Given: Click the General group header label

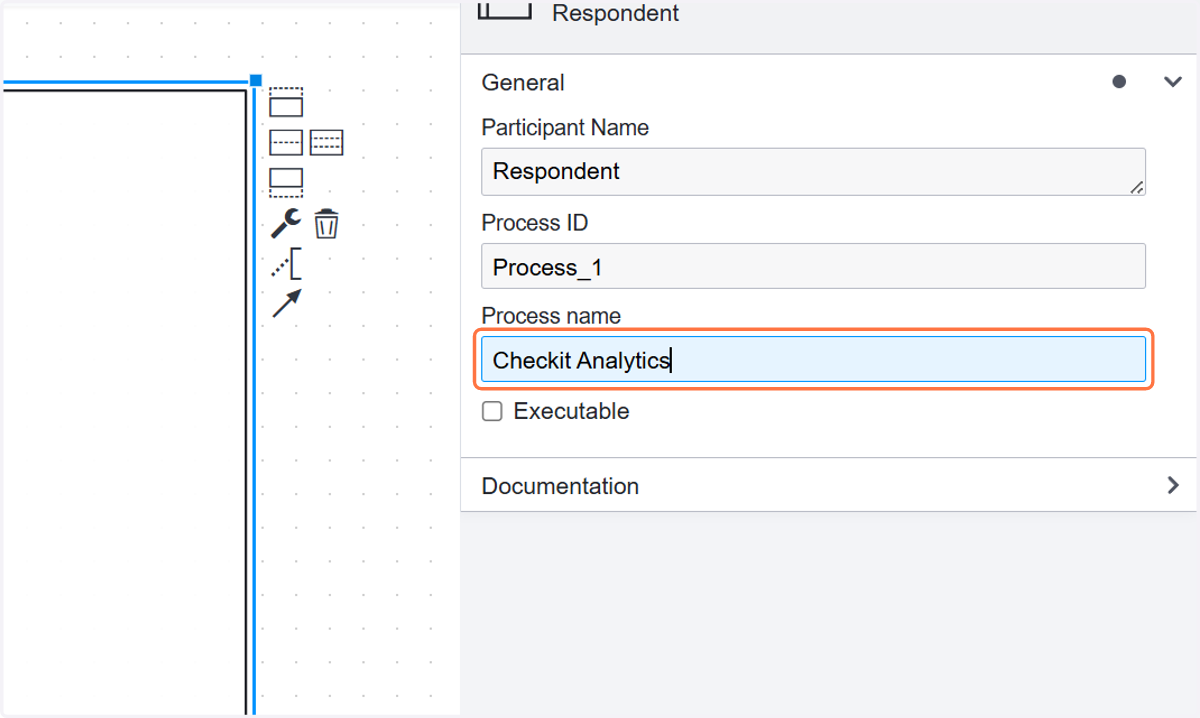Looking at the screenshot, I should [523, 83].
